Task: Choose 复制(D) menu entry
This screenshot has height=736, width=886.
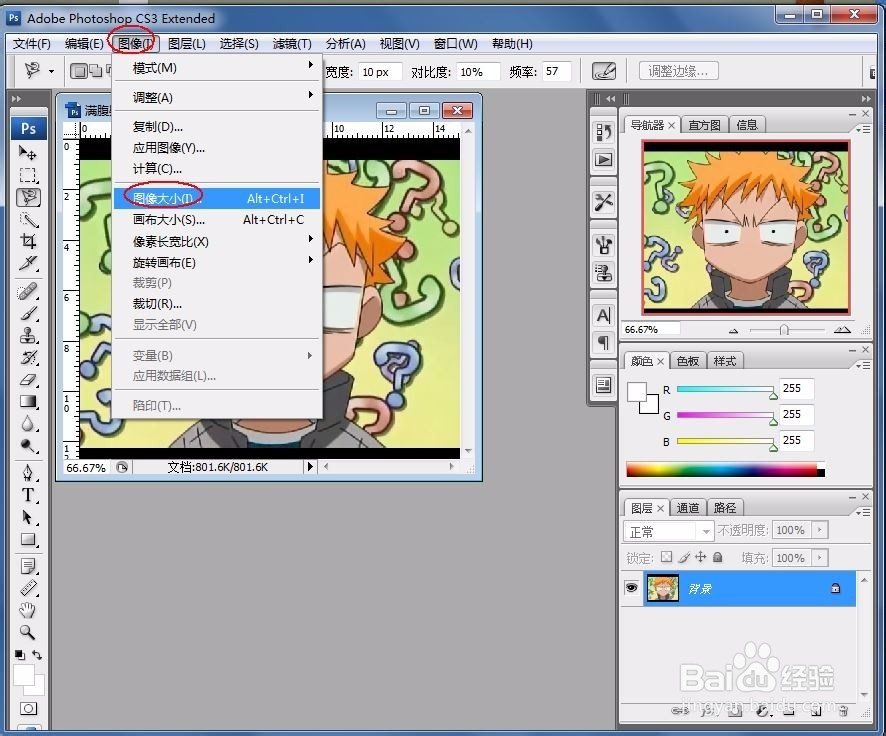Action: pyautogui.click(x=218, y=127)
